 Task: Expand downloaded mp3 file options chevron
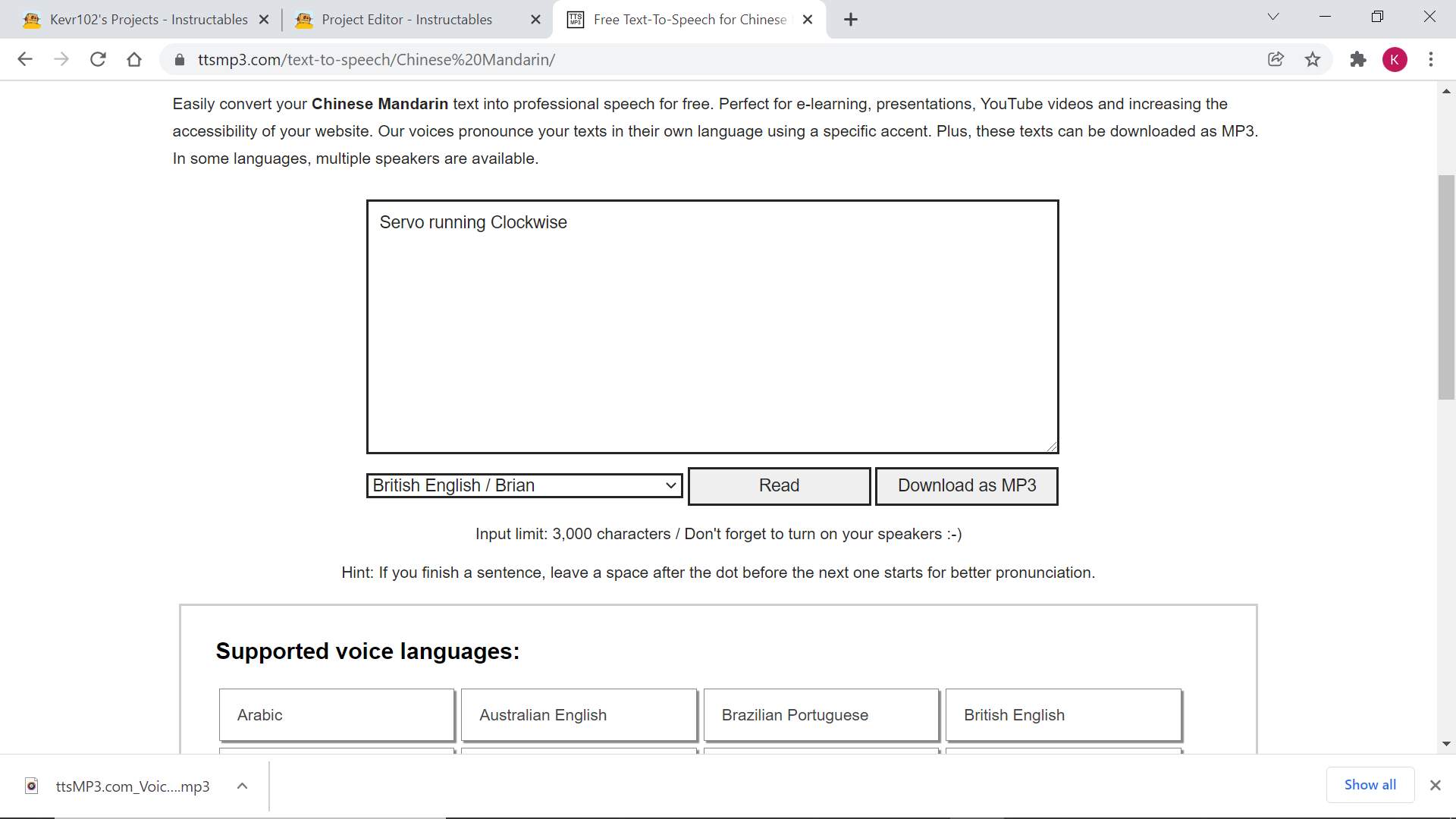click(243, 786)
